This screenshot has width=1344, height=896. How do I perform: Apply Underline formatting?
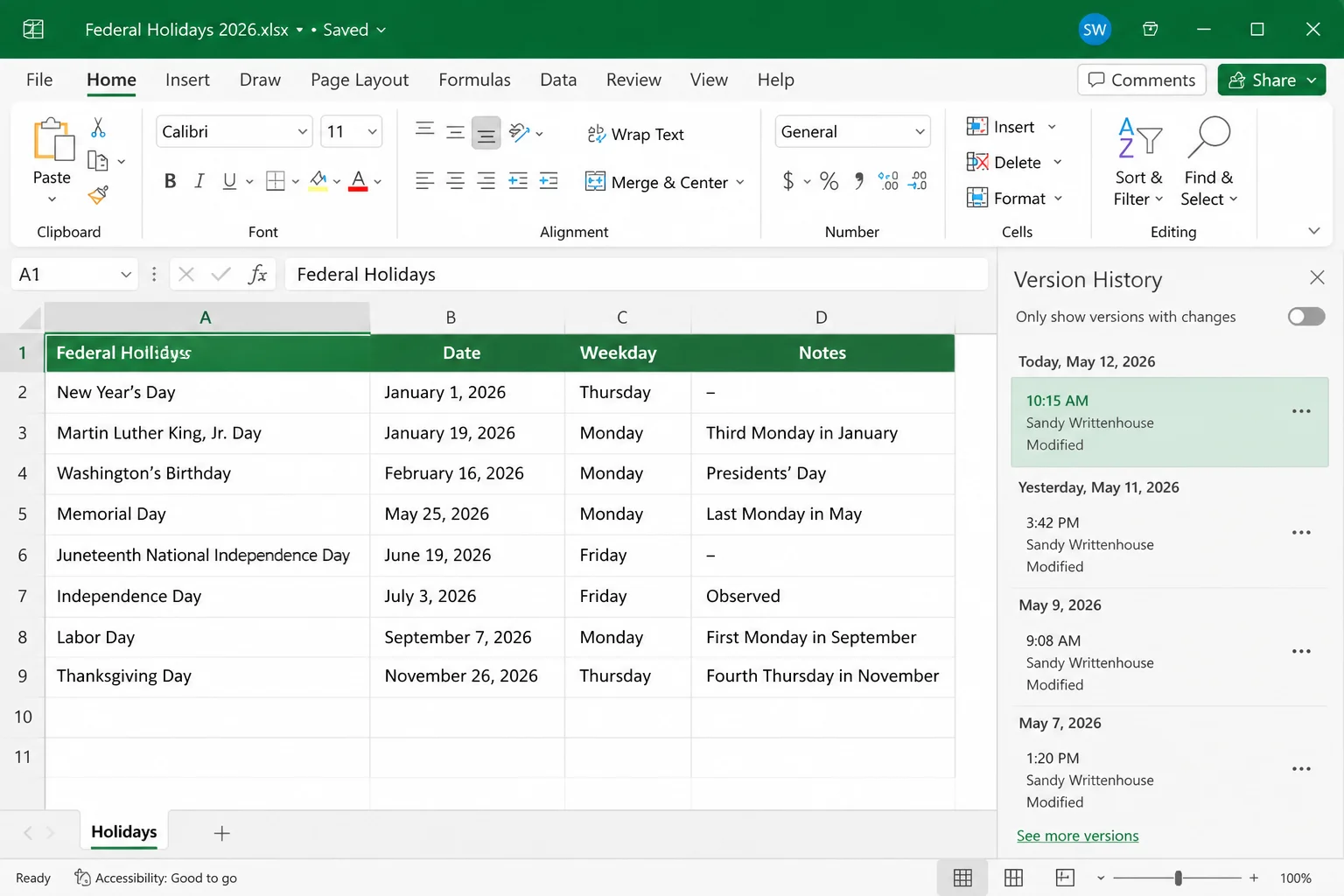tap(229, 181)
